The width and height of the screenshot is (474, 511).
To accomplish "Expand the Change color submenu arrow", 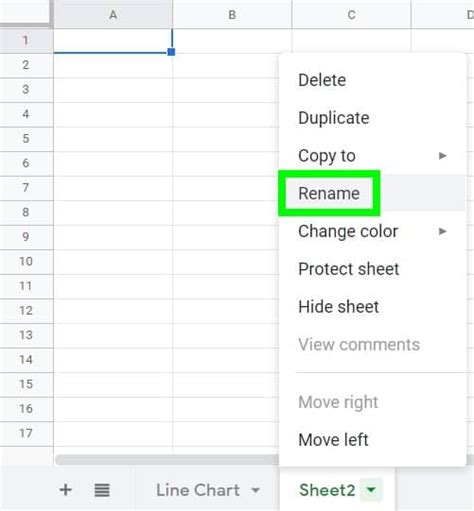I will (x=442, y=231).
